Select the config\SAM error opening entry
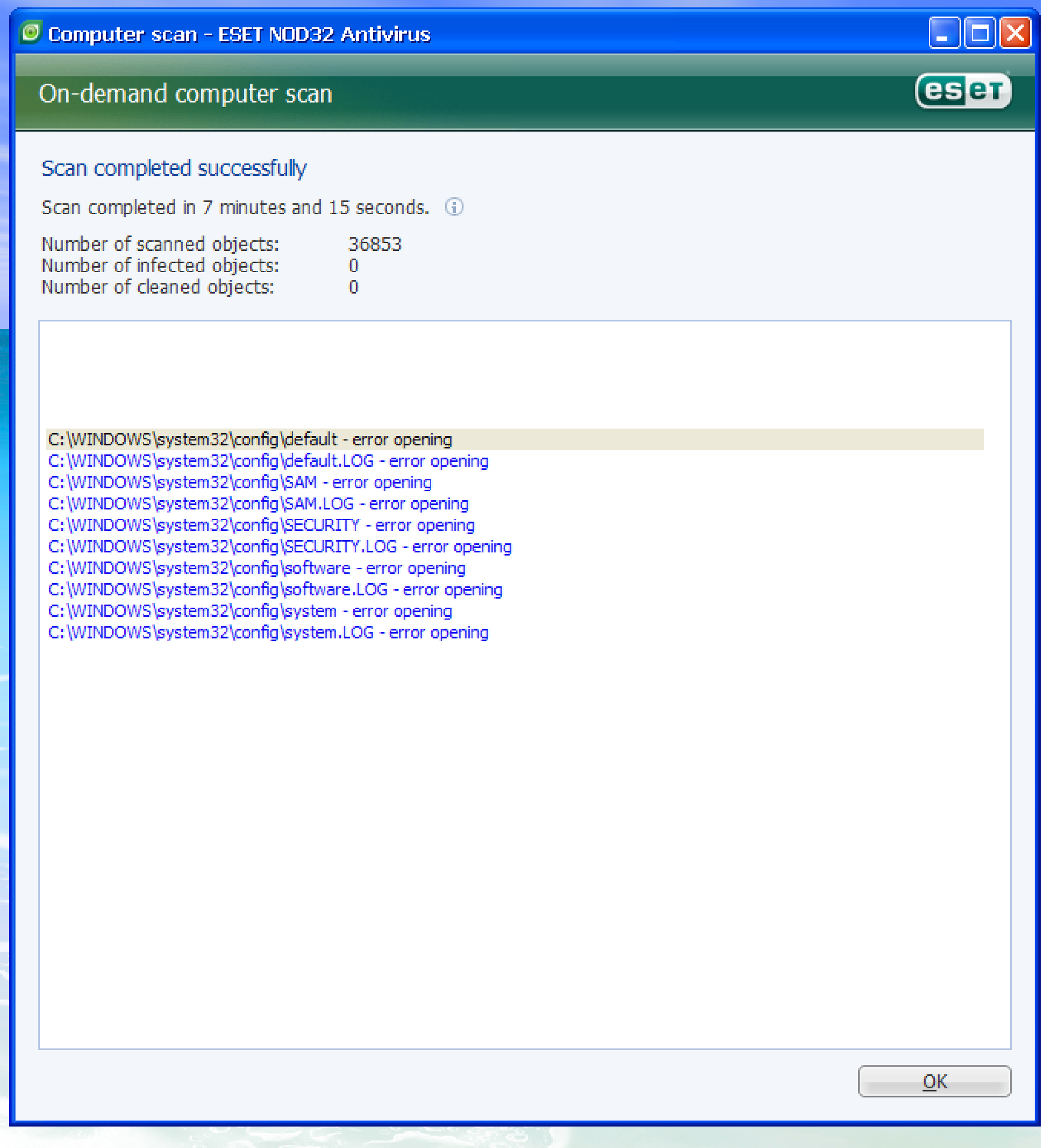 point(239,483)
